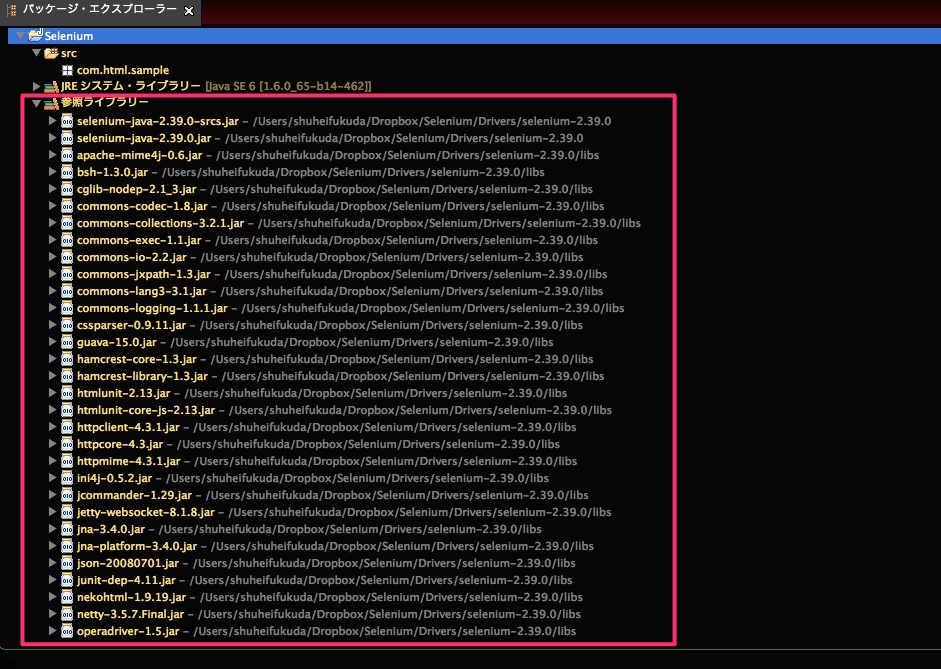Click the jar icon of htmlunit-core-js-2.13.jar
The height and width of the screenshot is (669, 941).
click(x=67, y=410)
